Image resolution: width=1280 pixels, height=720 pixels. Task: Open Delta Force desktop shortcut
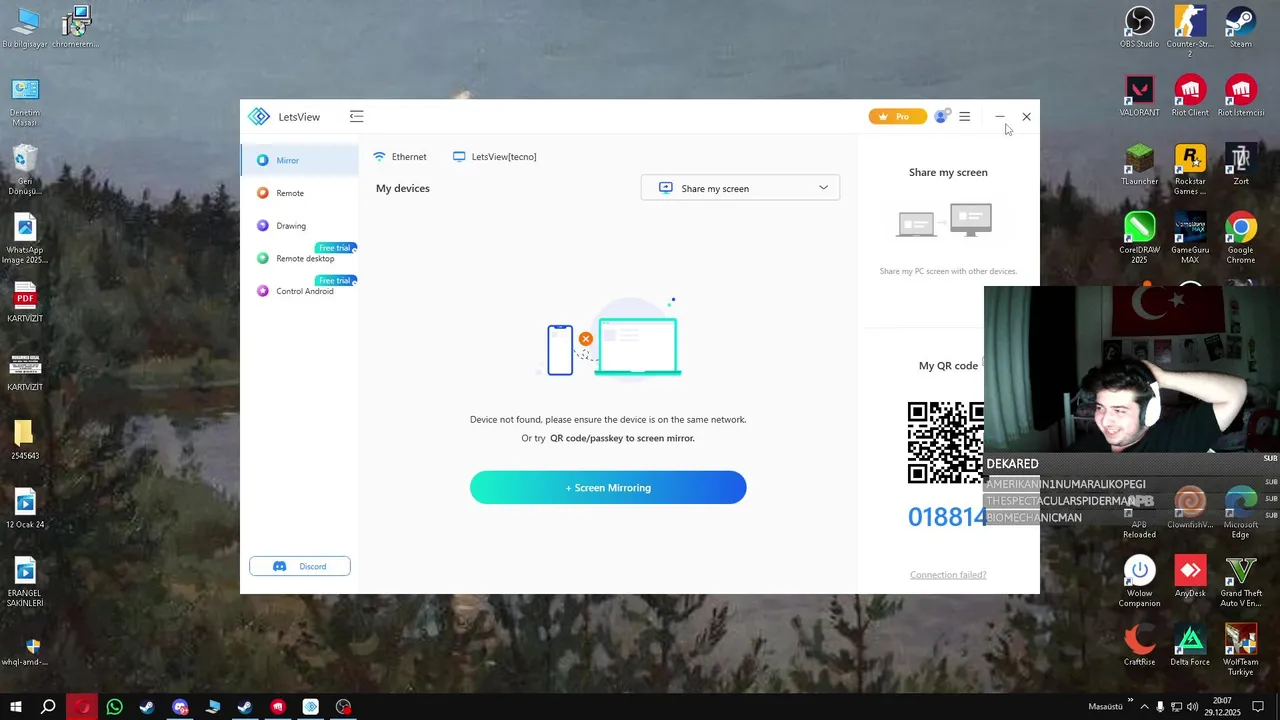tap(1190, 645)
